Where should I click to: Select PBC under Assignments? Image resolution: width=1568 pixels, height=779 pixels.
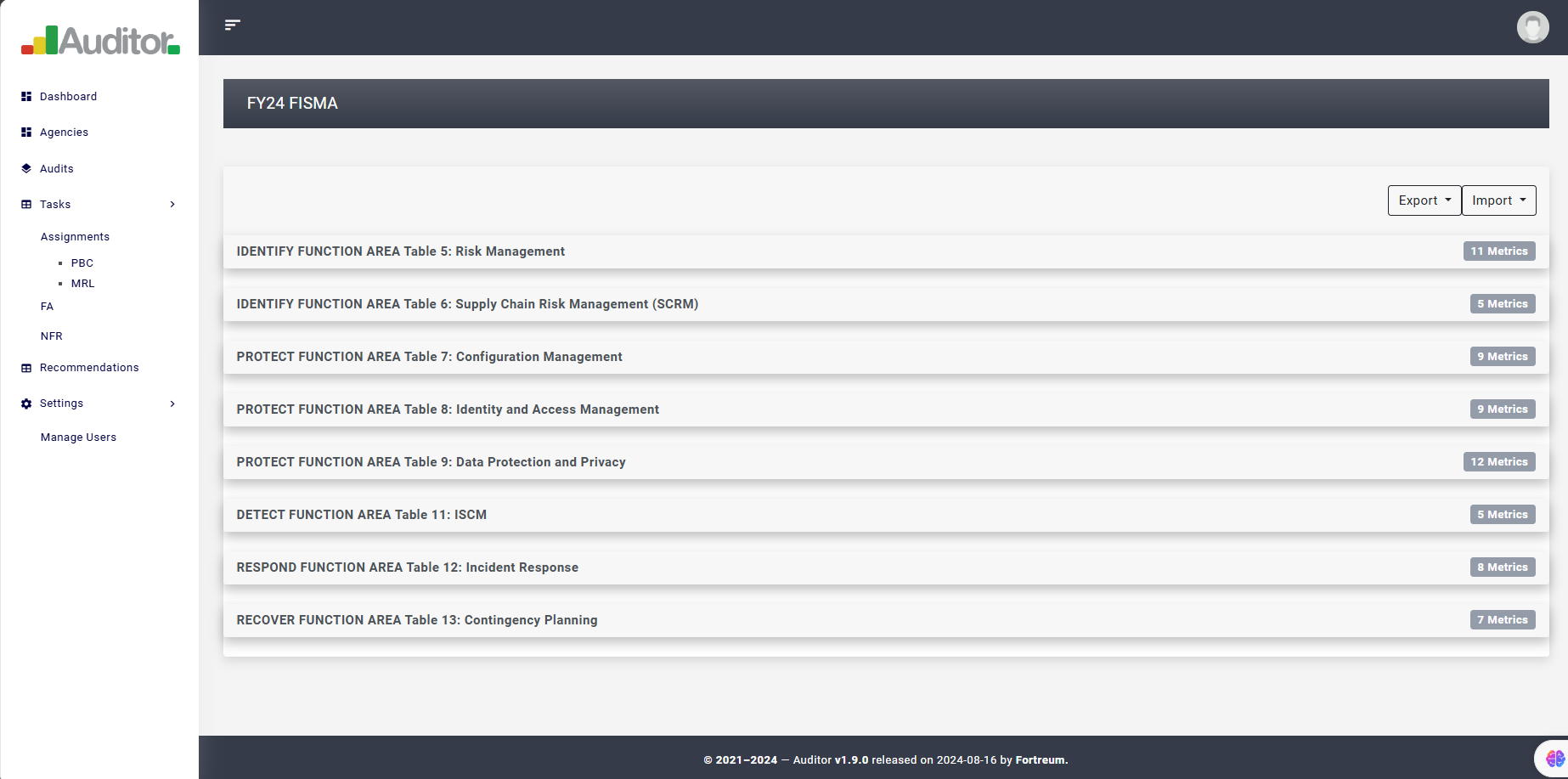[82, 263]
